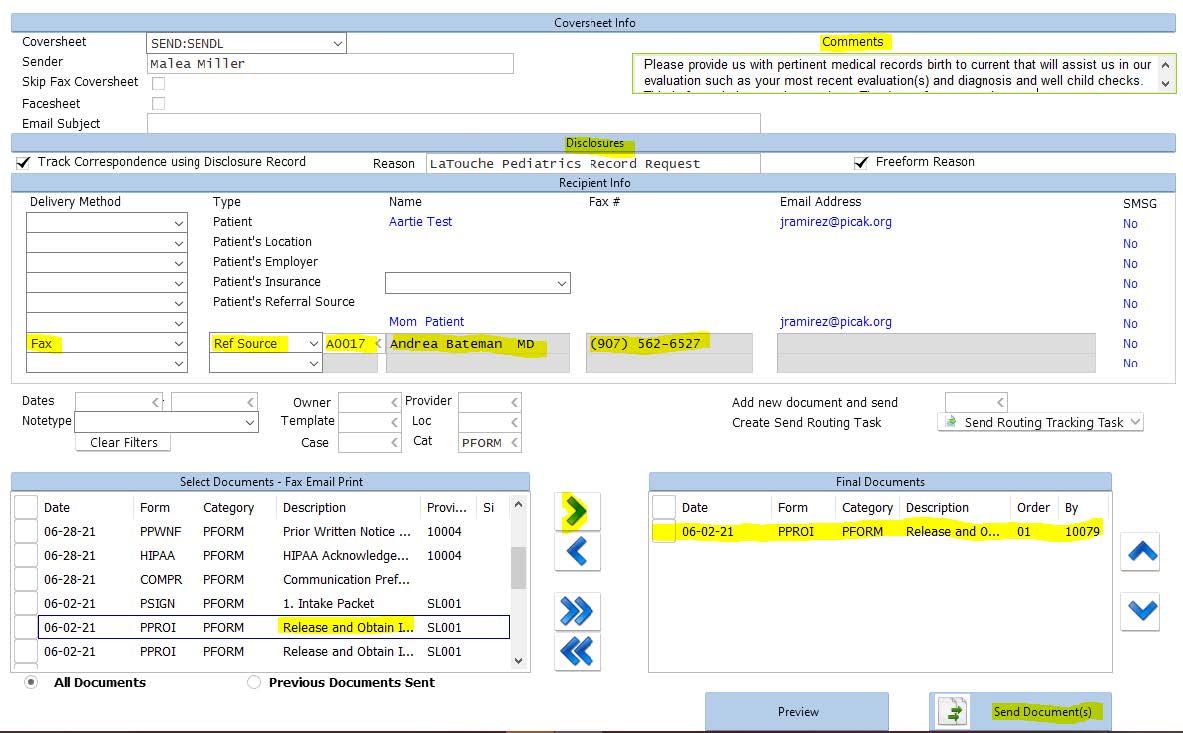Click the Description column header in Final Documents

point(937,507)
